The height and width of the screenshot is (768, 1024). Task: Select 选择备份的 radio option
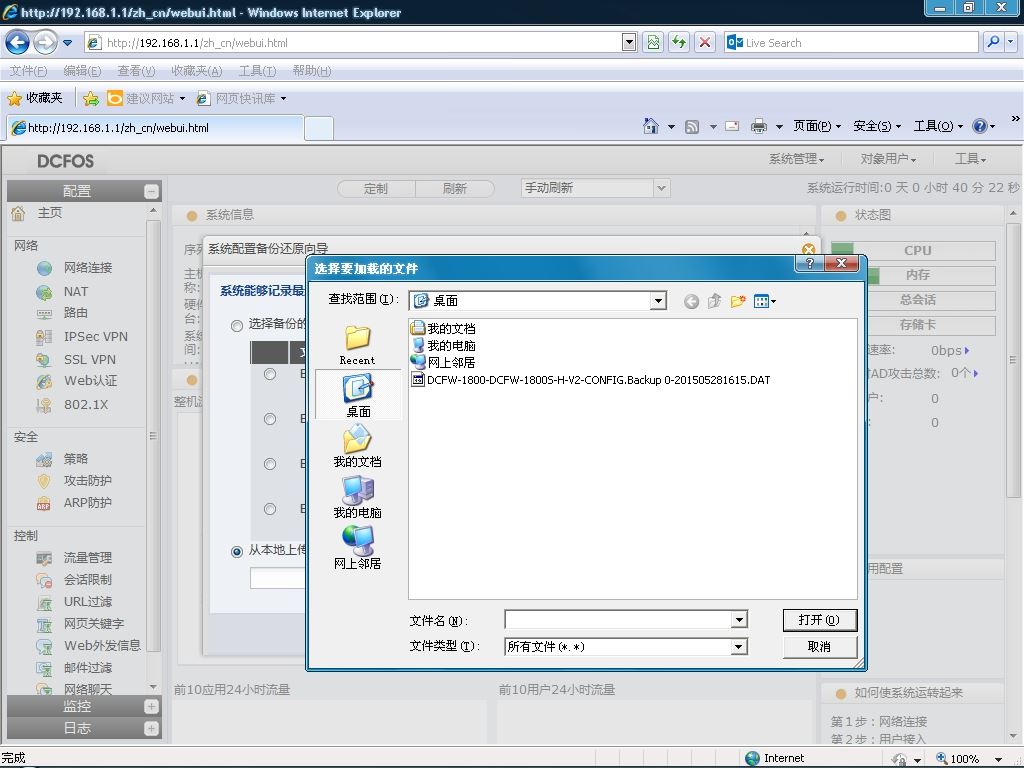(x=237, y=325)
